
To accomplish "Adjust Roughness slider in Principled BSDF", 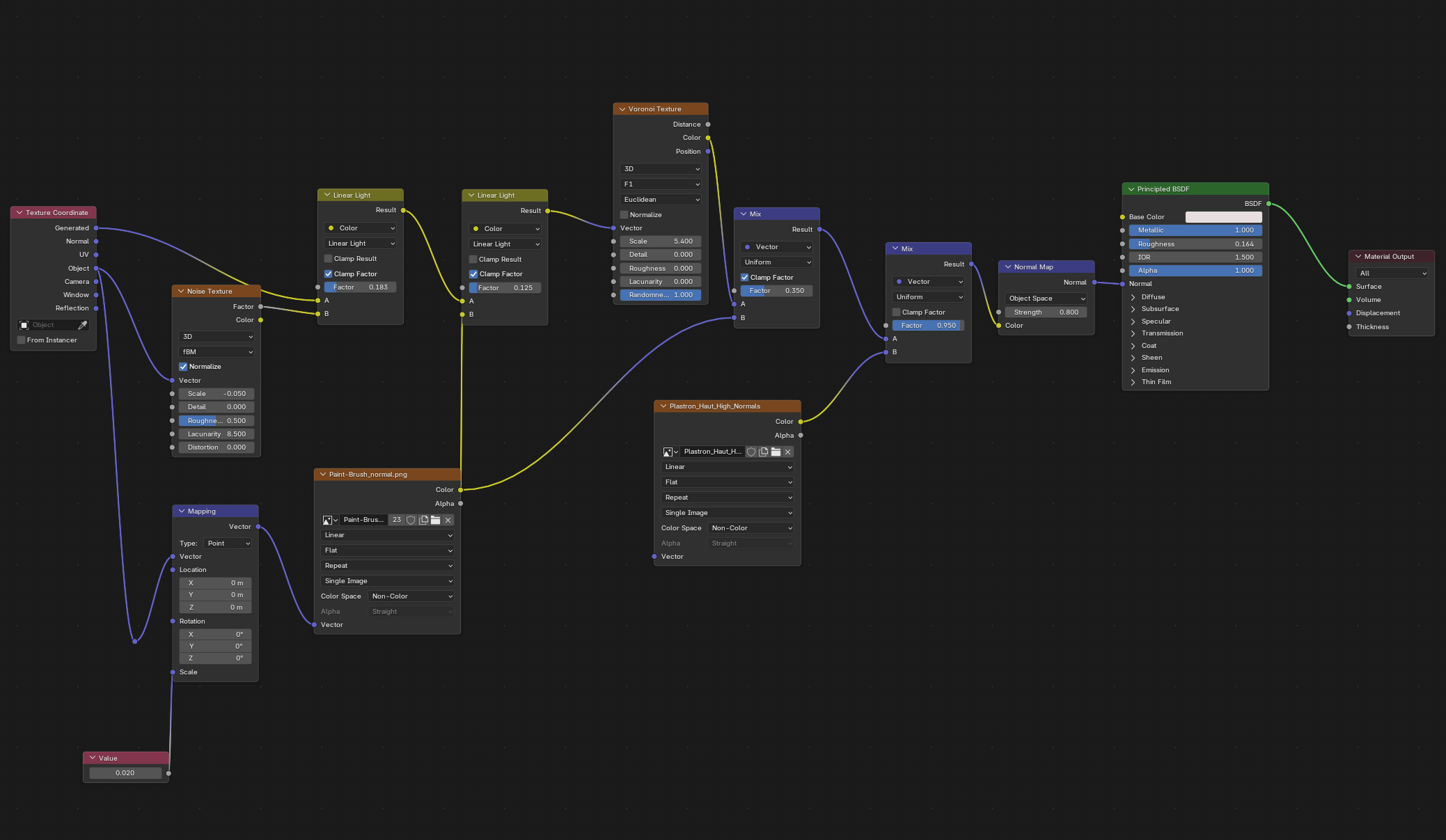I will click(1195, 244).
